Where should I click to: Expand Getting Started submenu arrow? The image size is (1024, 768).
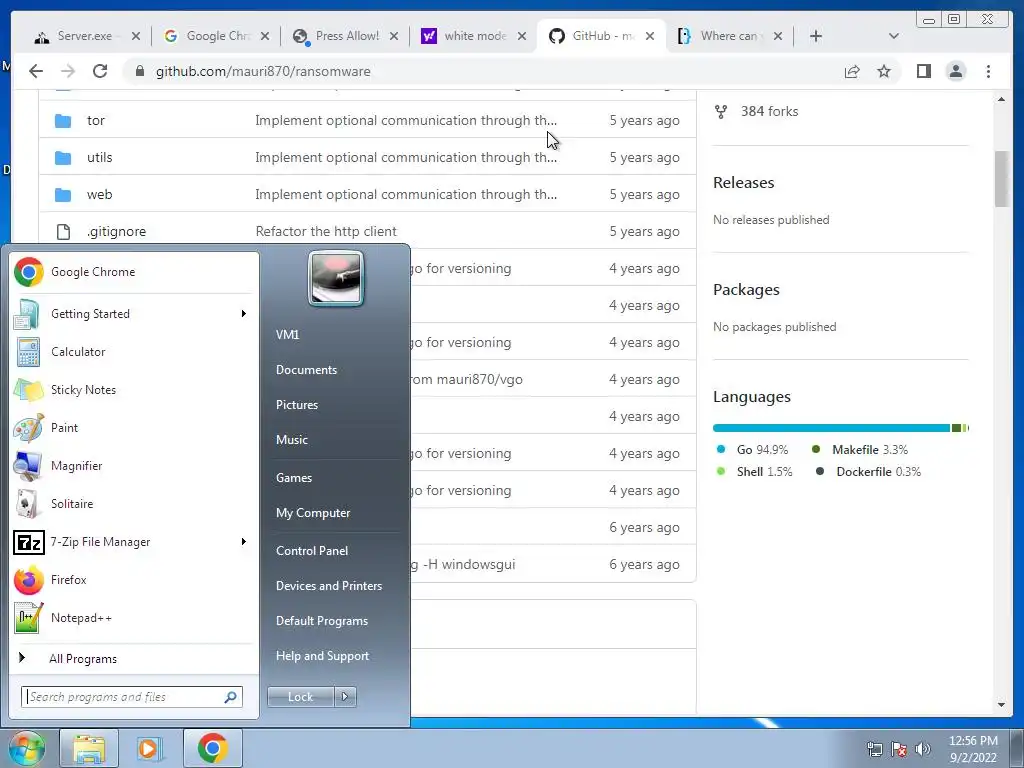coord(244,314)
